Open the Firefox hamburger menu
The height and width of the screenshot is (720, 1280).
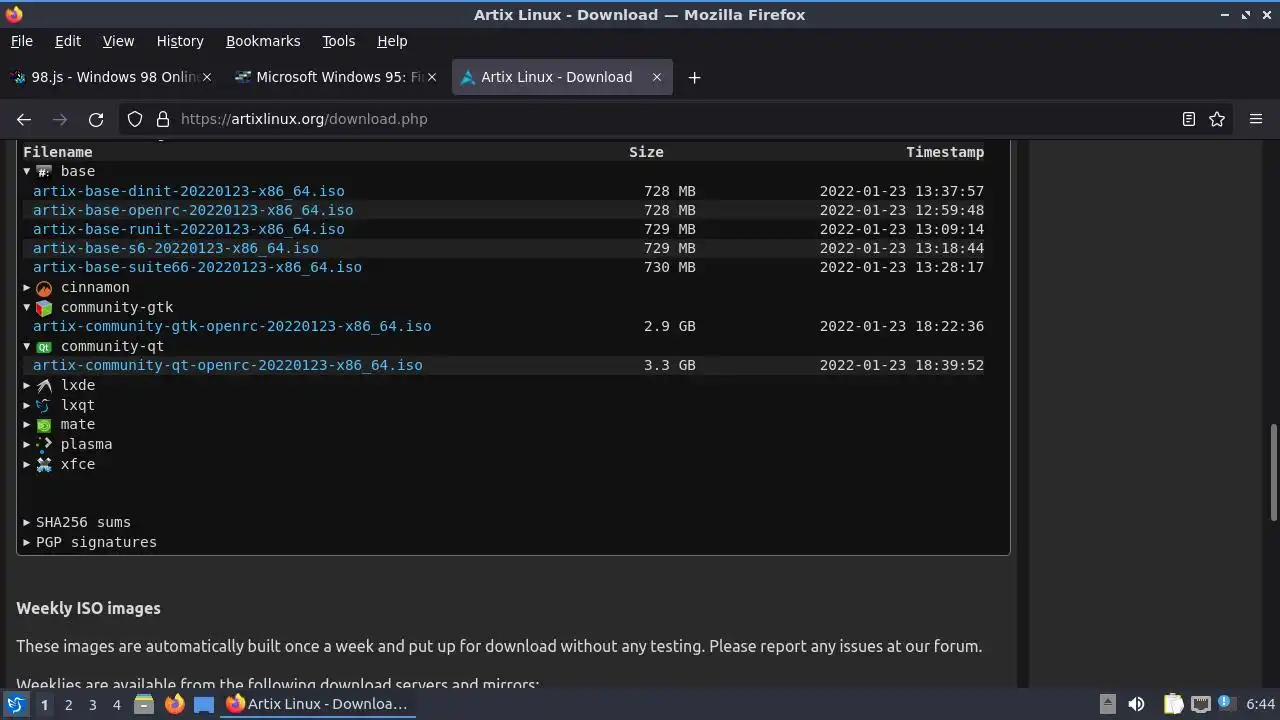click(1256, 119)
